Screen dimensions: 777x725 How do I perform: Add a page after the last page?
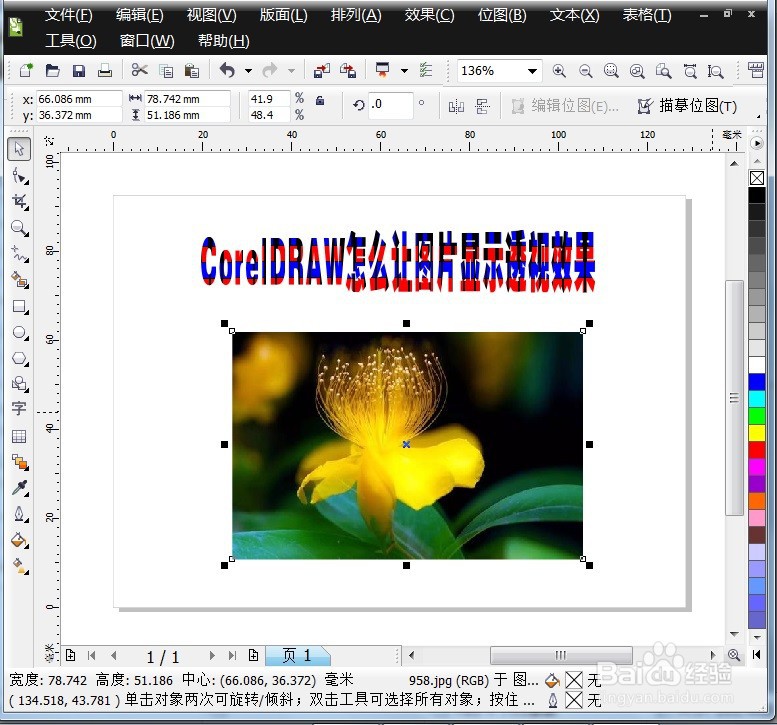pos(254,655)
